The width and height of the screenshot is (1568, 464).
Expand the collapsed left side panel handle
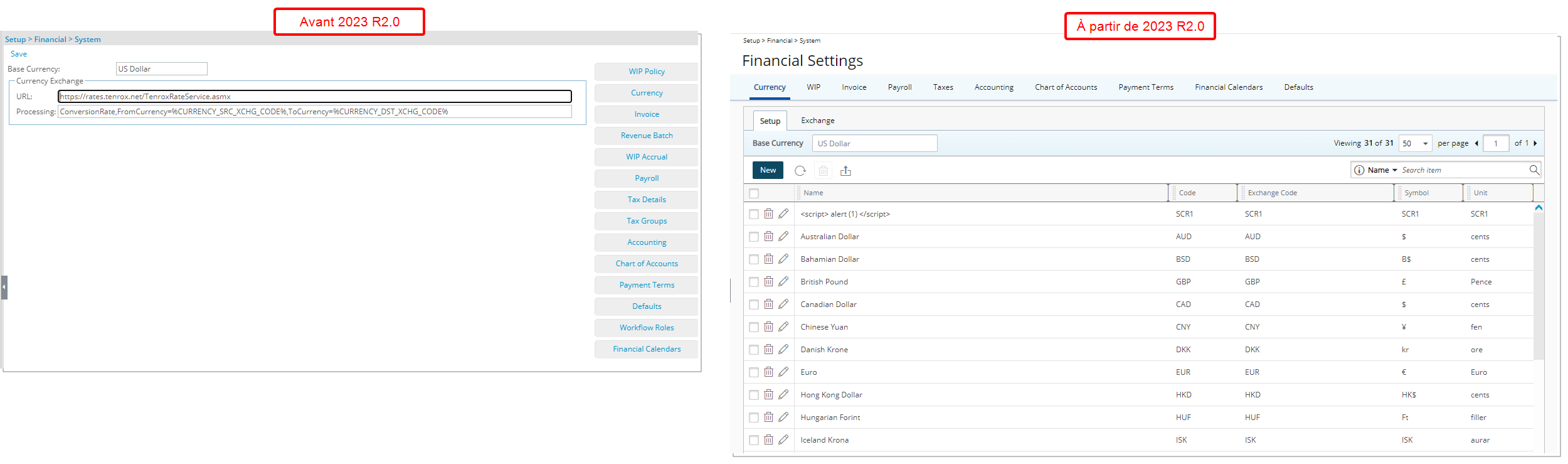pos(4,287)
